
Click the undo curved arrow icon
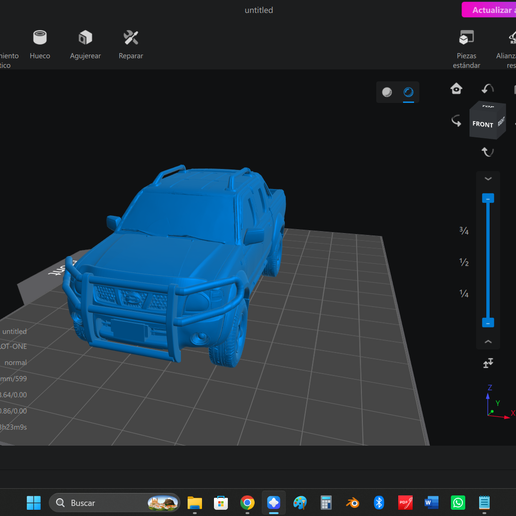[x=488, y=89]
